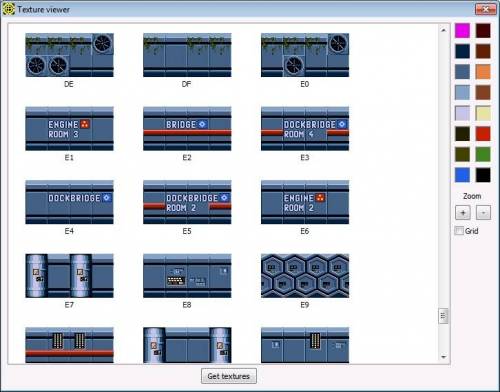Click the zoom in plus button

[463, 213]
